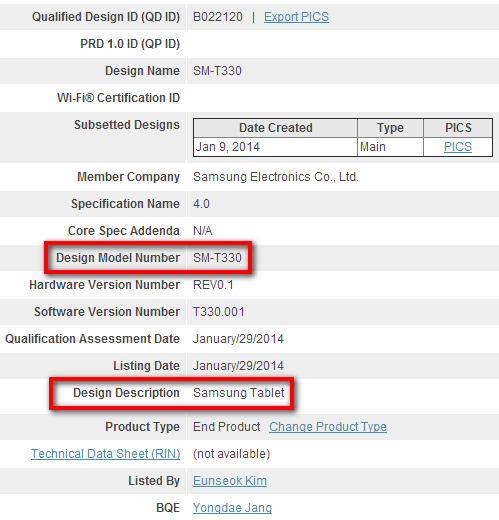Open Technical Data Sheet (RIN) link
The width and height of the screenshot is (499, 520).
[x=106, y=454]
